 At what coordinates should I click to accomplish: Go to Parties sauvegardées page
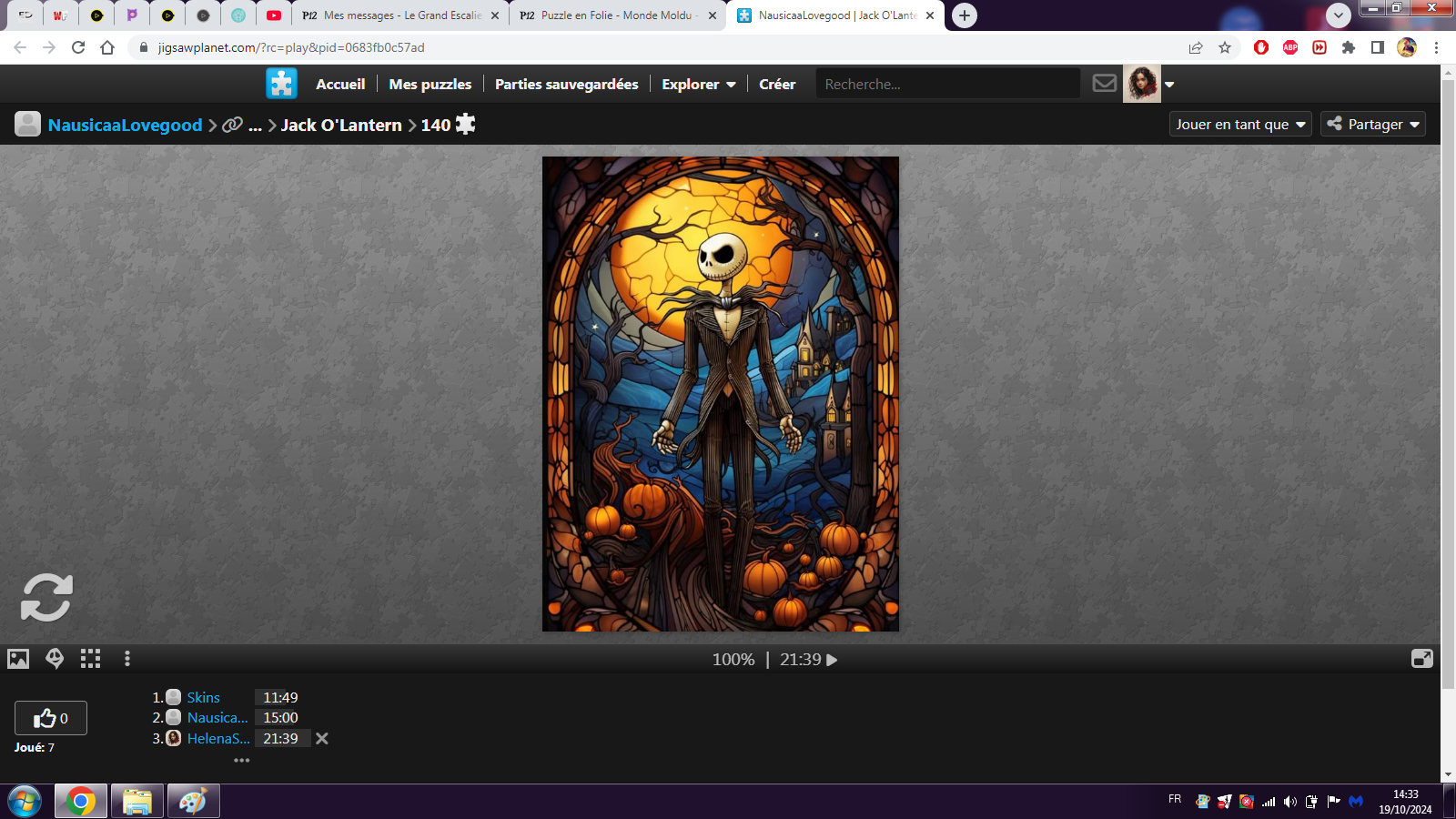tap(566, 84)
